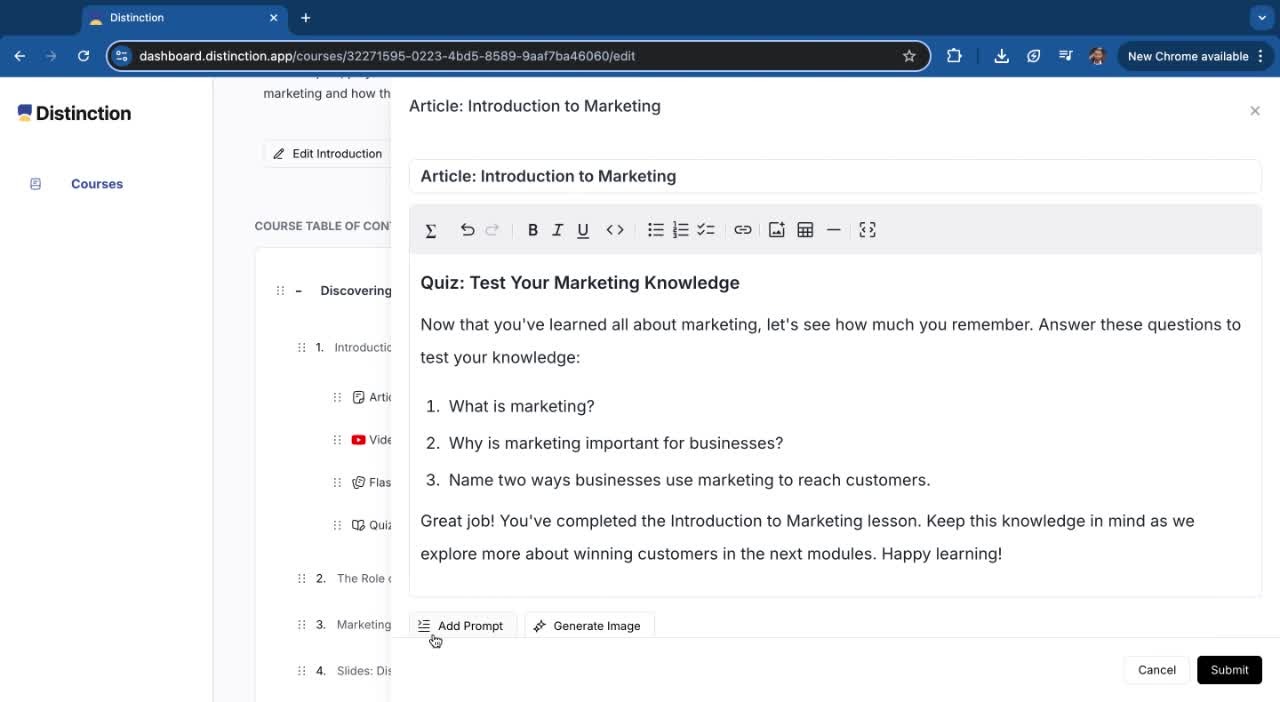
Task: Collapse the Discovering module section
Action: click(x=298, y=291)
